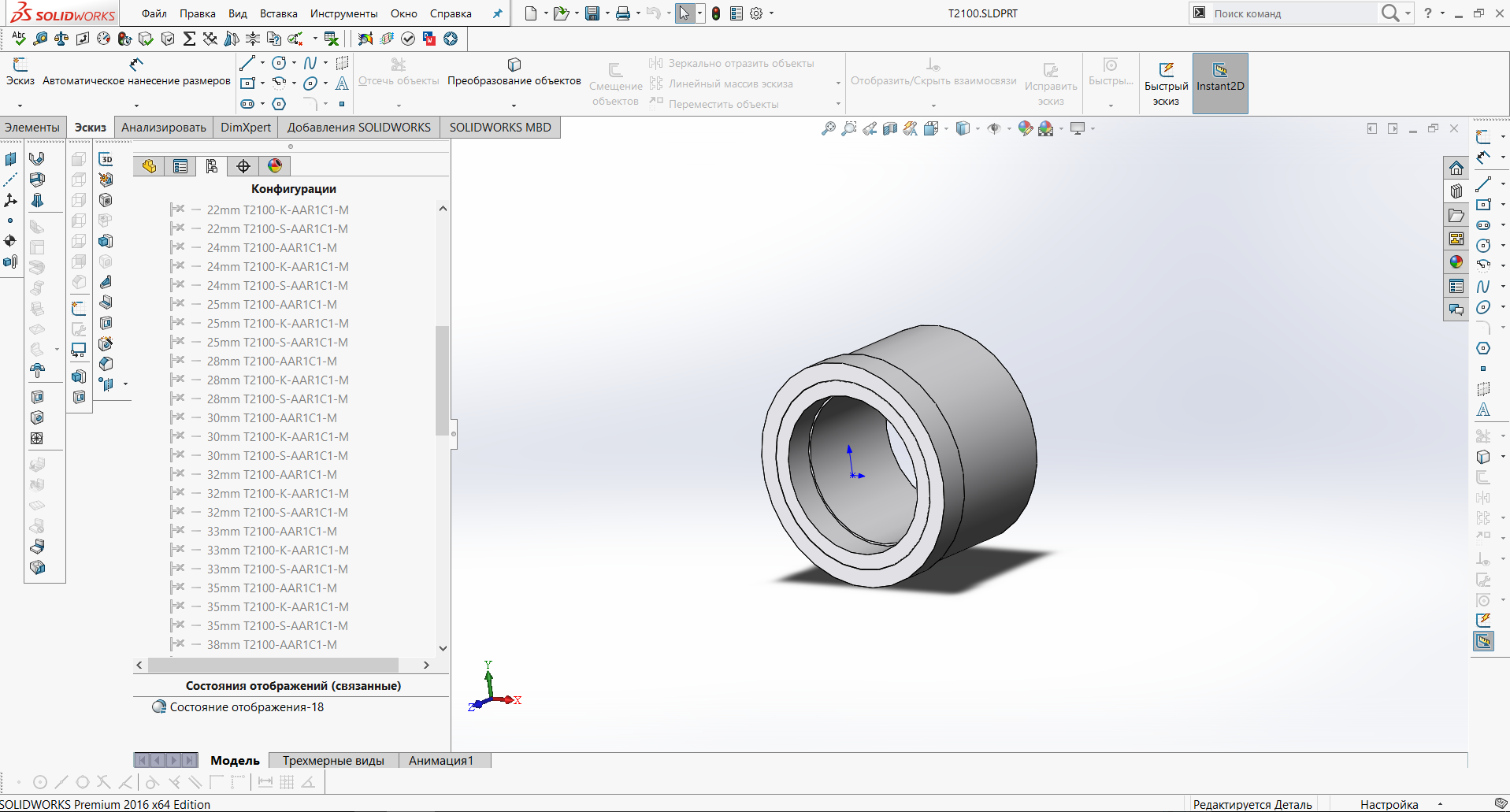
Task: Select the Line sketch tool
Action: [247, 63]
